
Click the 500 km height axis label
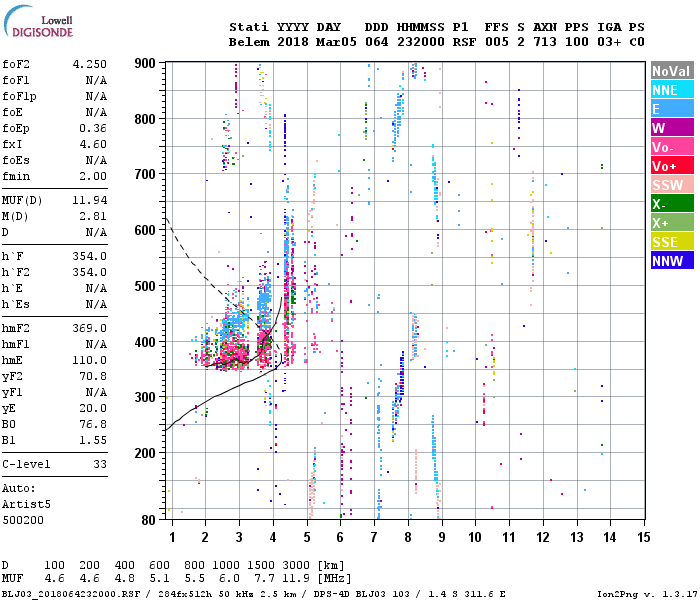click(x=145, y=286)
